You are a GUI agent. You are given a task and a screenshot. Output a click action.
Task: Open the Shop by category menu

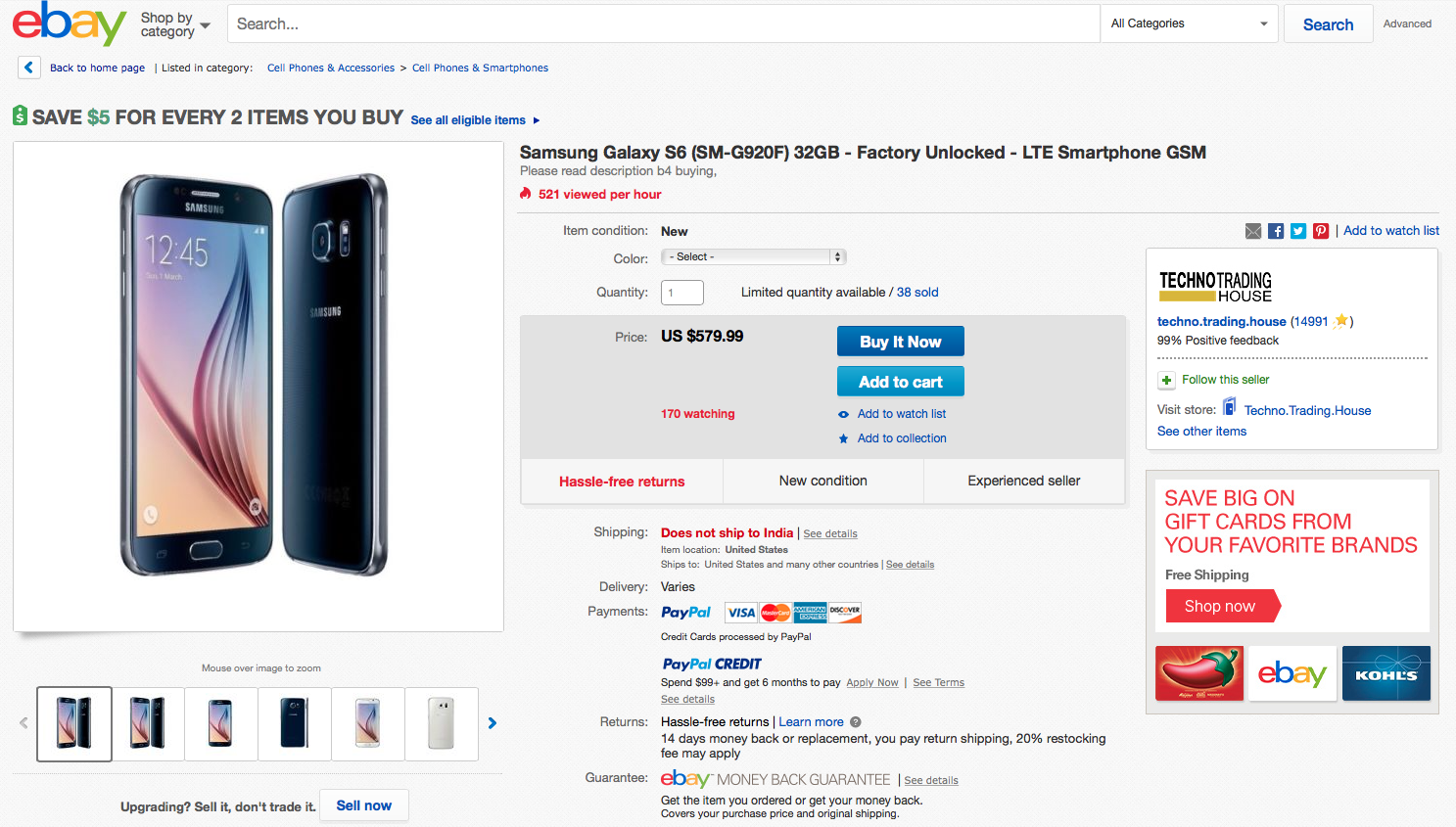pyautogui.click(x=175, y=24)
